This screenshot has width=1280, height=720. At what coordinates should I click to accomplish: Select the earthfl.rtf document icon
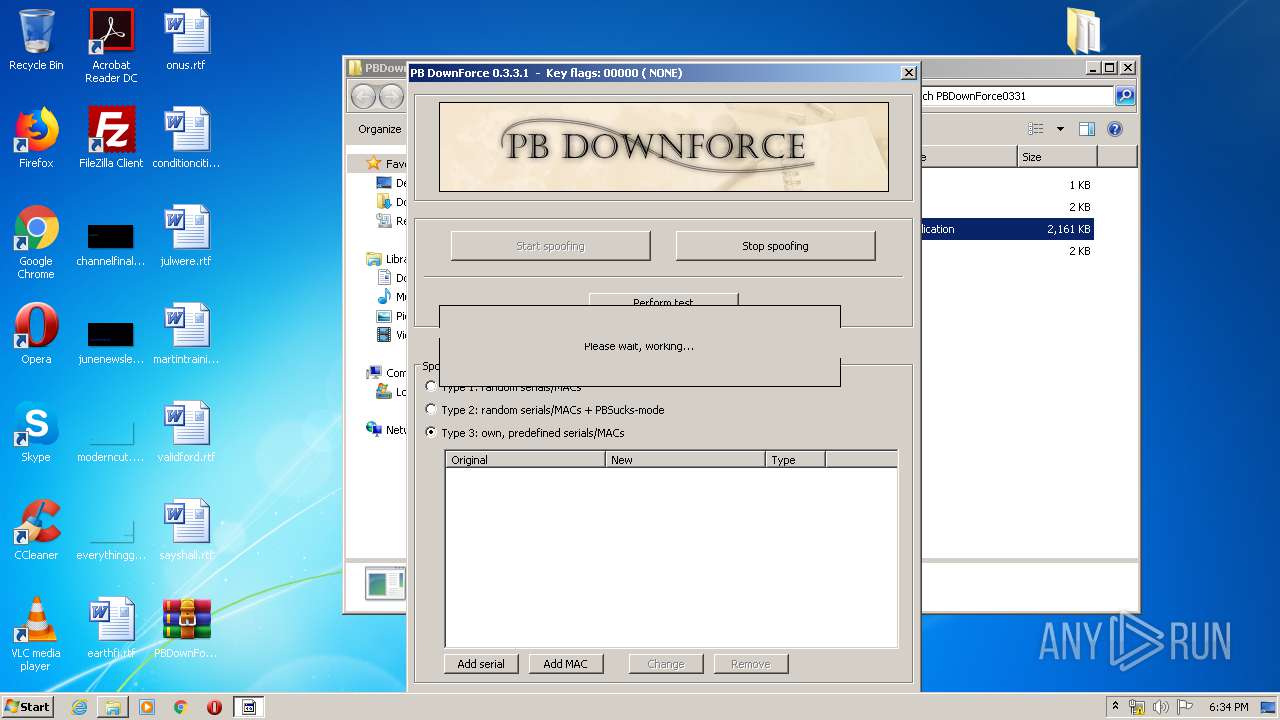pos(111,628)
